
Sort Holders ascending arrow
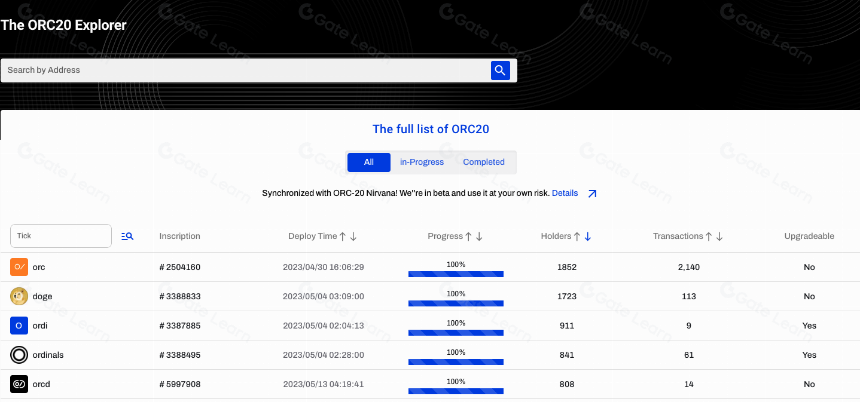click(x=577, y=236)
